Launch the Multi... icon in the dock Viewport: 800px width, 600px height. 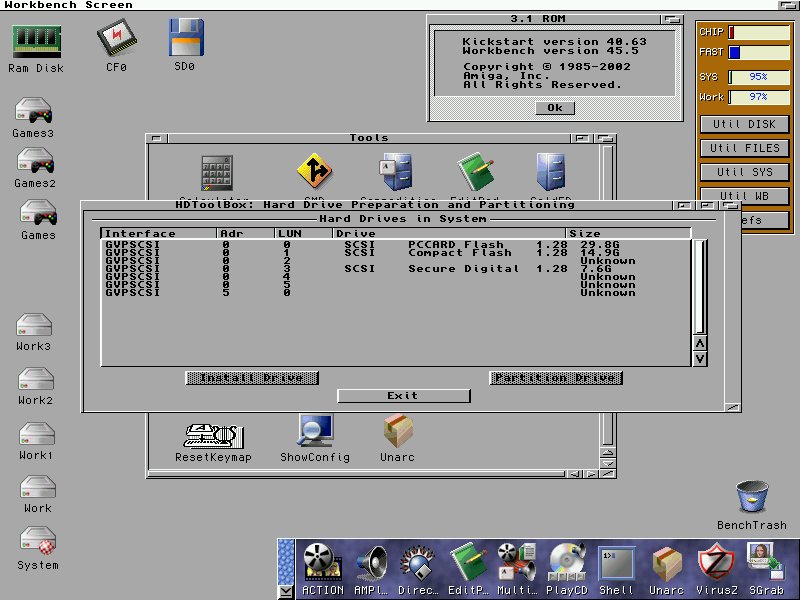coord(516,563)
